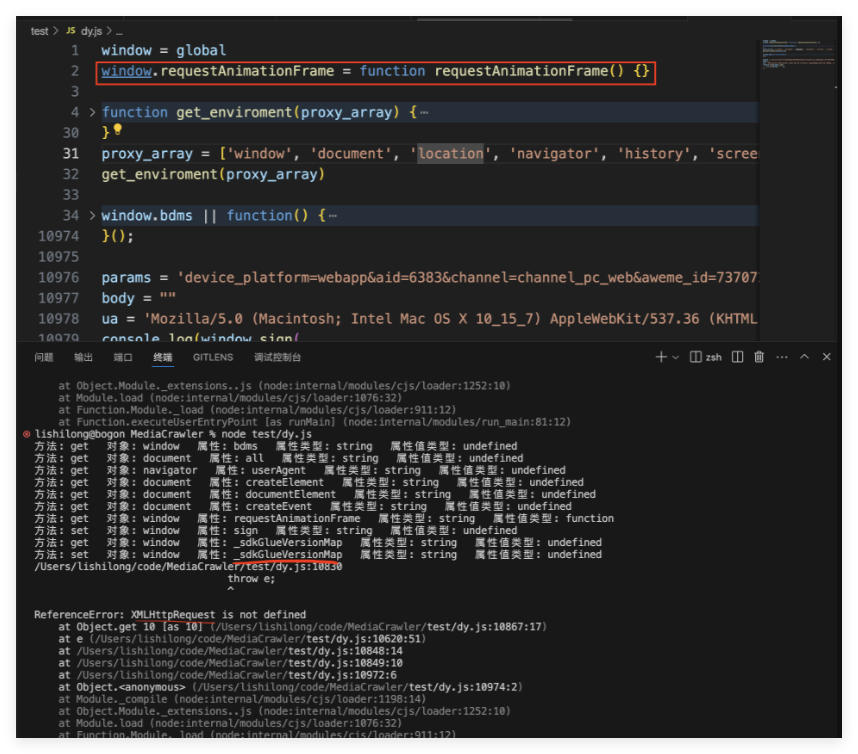Click the underlined 'window' on line 2

[x=126, y=71]
